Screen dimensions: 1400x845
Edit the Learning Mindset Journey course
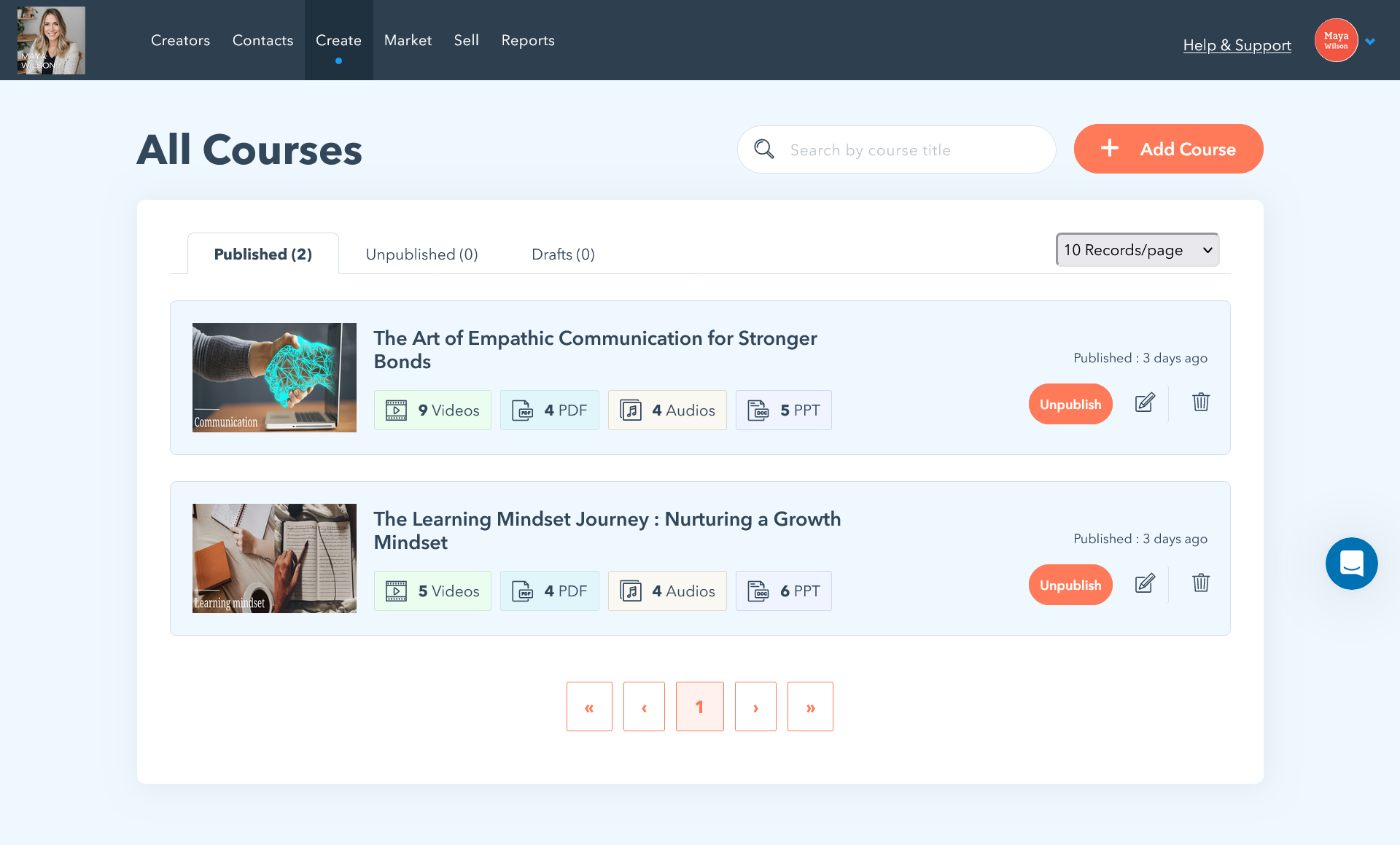pyautogui.click(x=1145, y=583)
